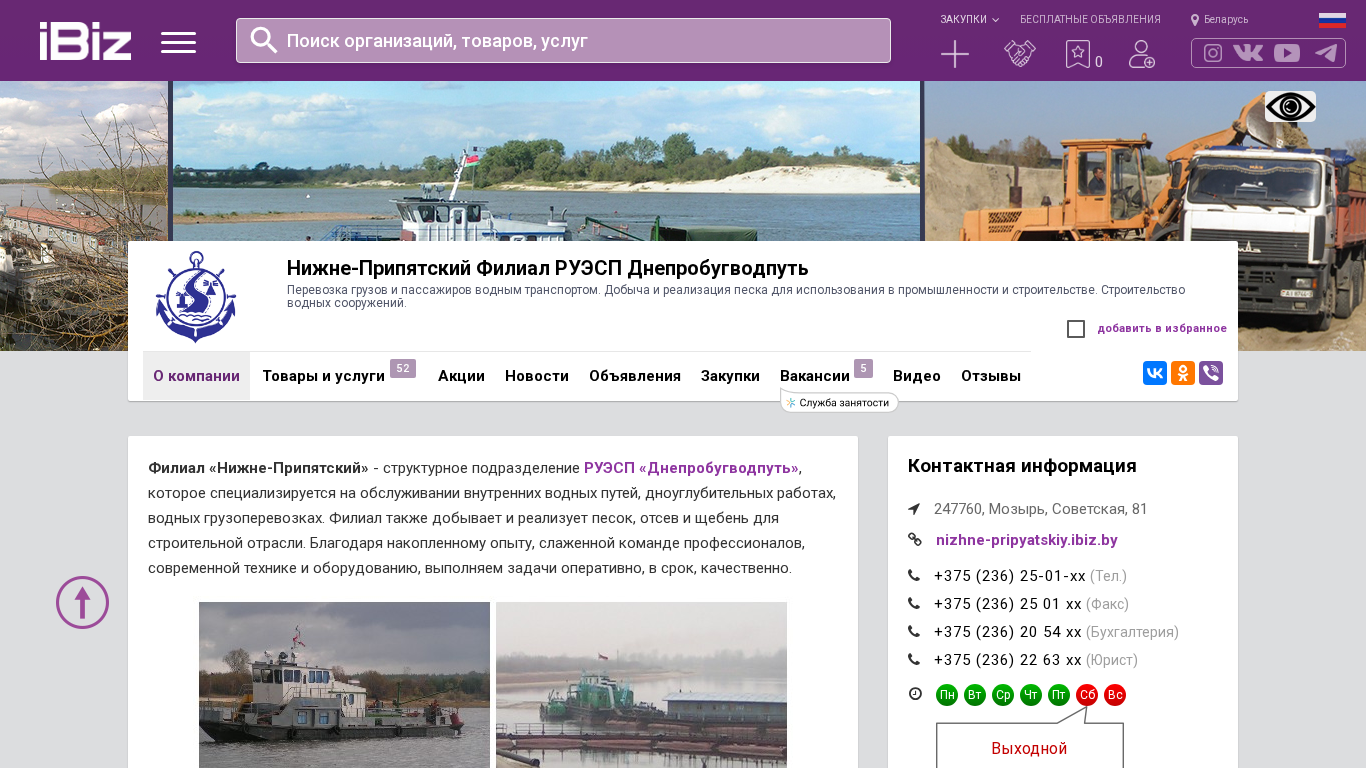The height and width of the screenshot is (768, 1366).
Task: Switch to the Новости tab
Action: pos(537,376)
